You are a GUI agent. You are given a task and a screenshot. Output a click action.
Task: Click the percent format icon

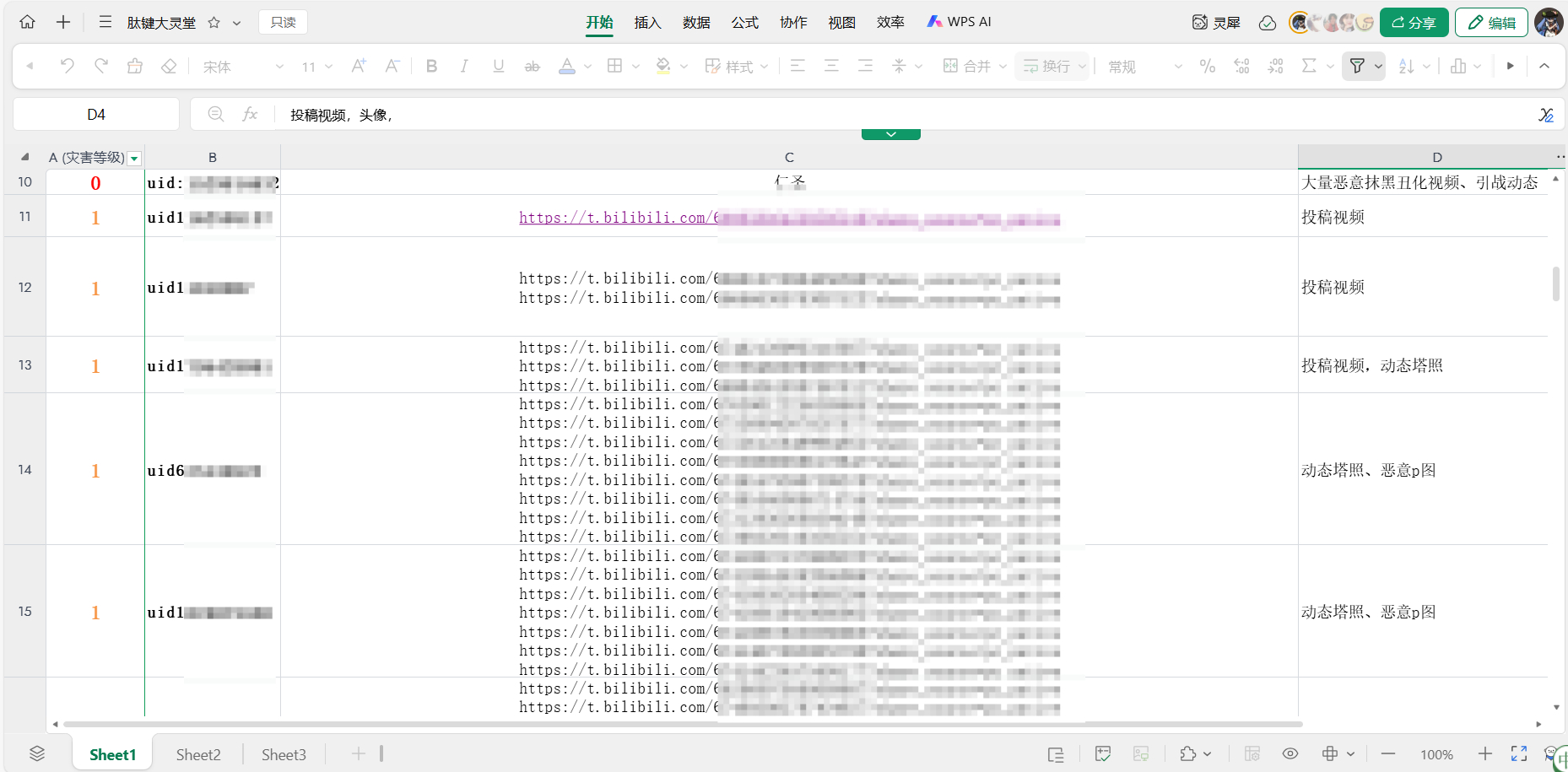pyautogui.click(x=1208, y=66)
